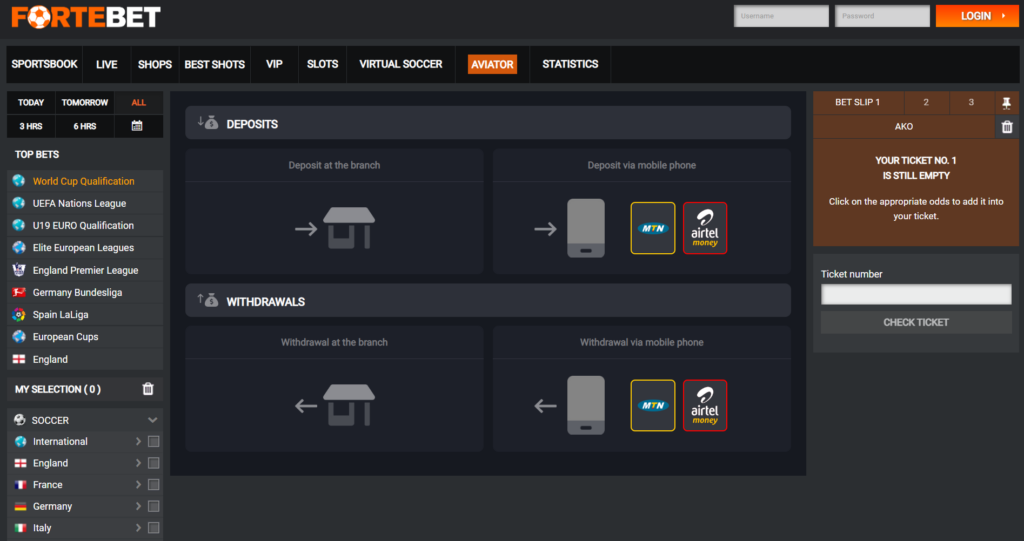The width and height of the screenshot is (1024, 541).
Task: Clear My Selection with the trash icon
Action: [148, 389]
